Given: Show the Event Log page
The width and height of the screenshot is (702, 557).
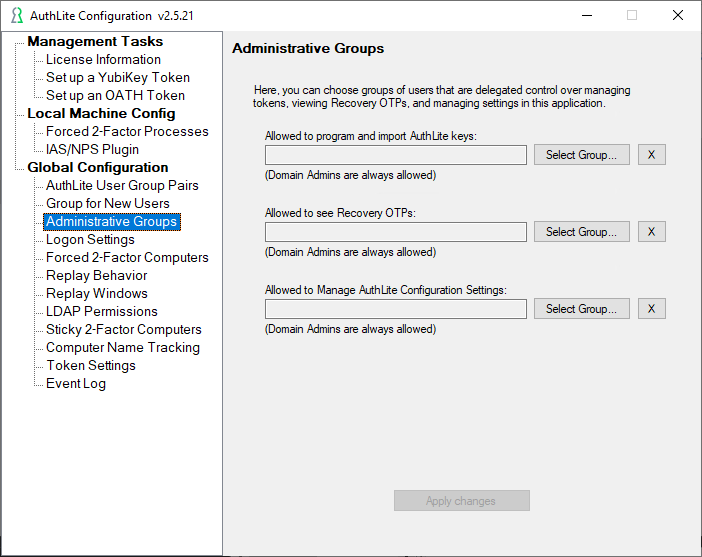Looking at the screenshot, I should pyautogui.click(x=76, y=383).
